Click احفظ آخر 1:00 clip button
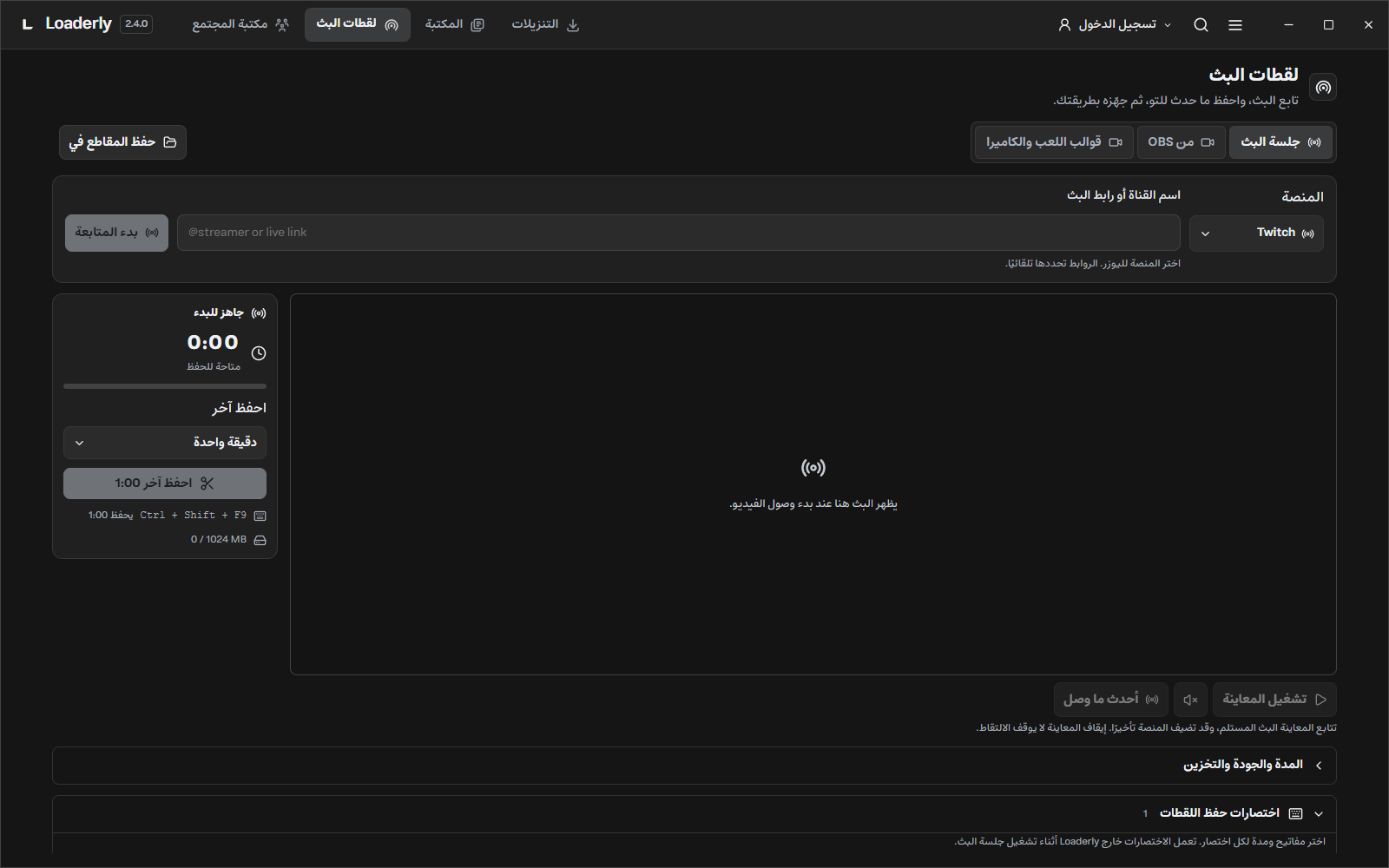This screenshot has height=868, width=1389. [165, 483]
